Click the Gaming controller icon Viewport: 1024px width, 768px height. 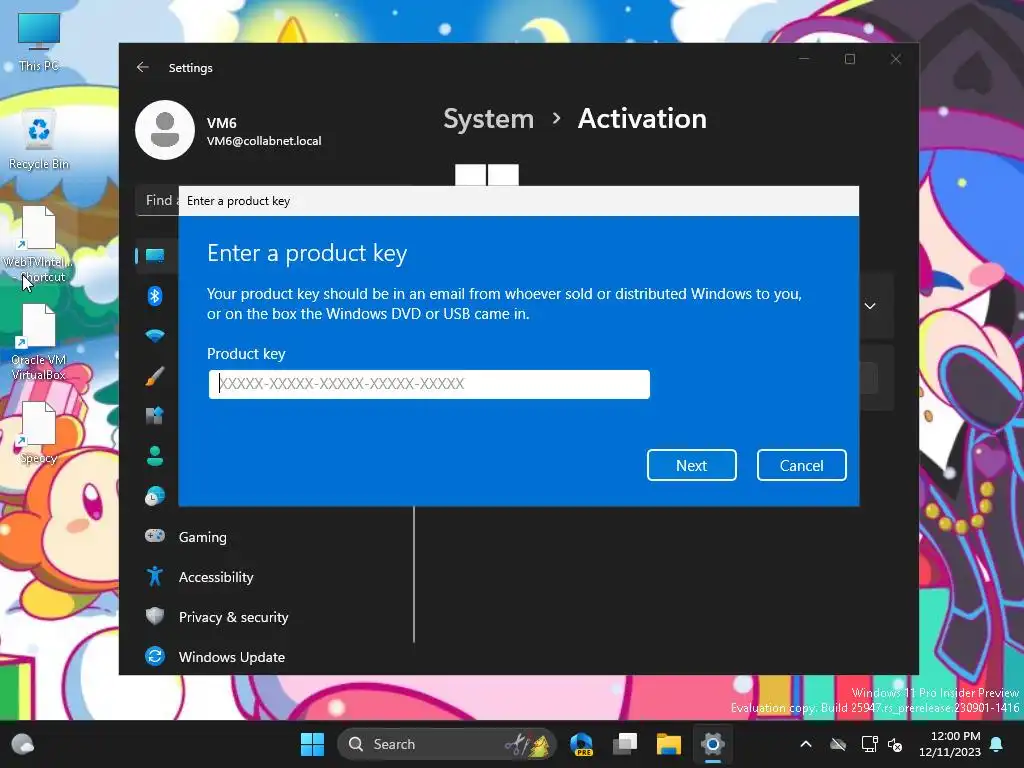point(155,536)
